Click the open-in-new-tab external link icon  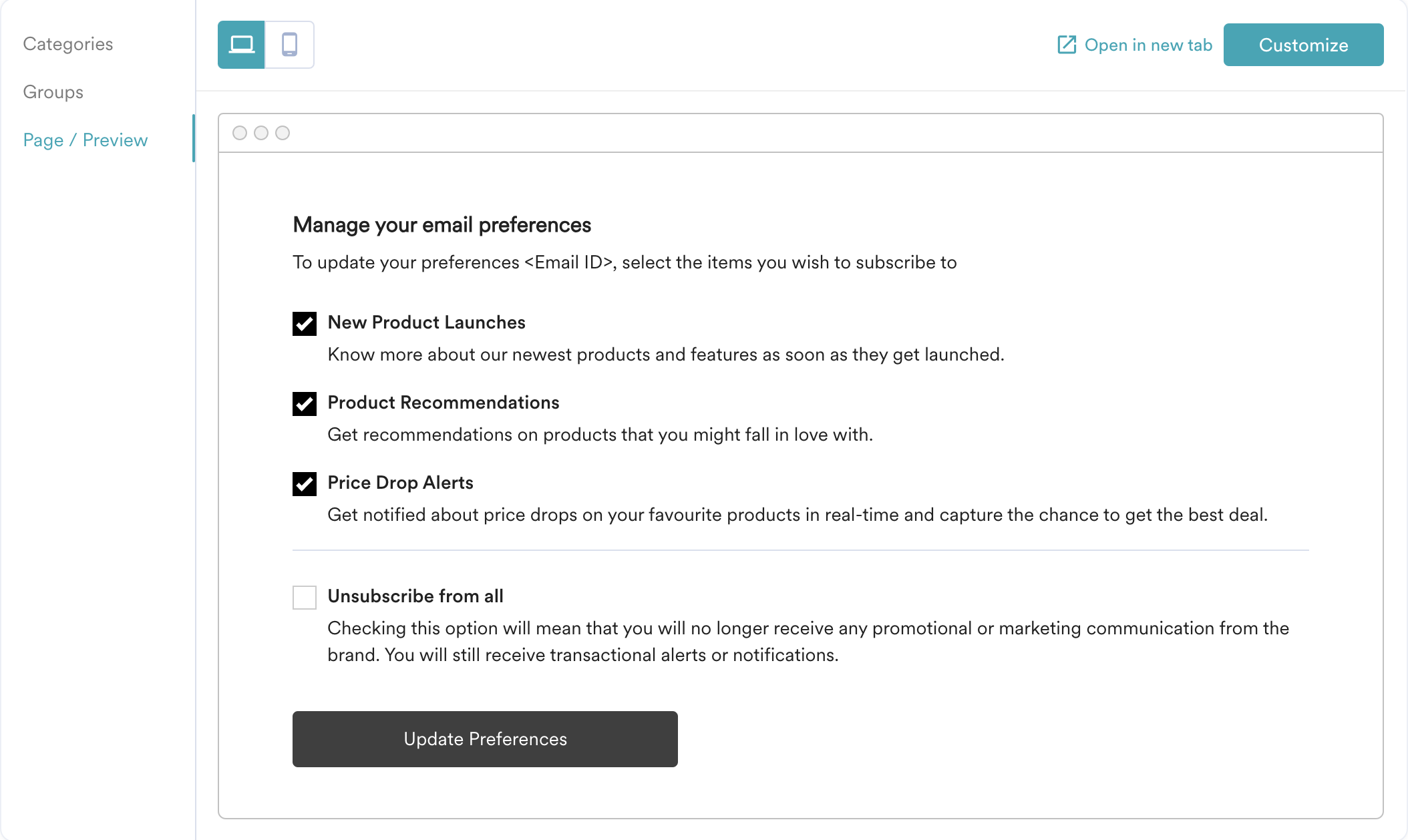coord(1067,45)
